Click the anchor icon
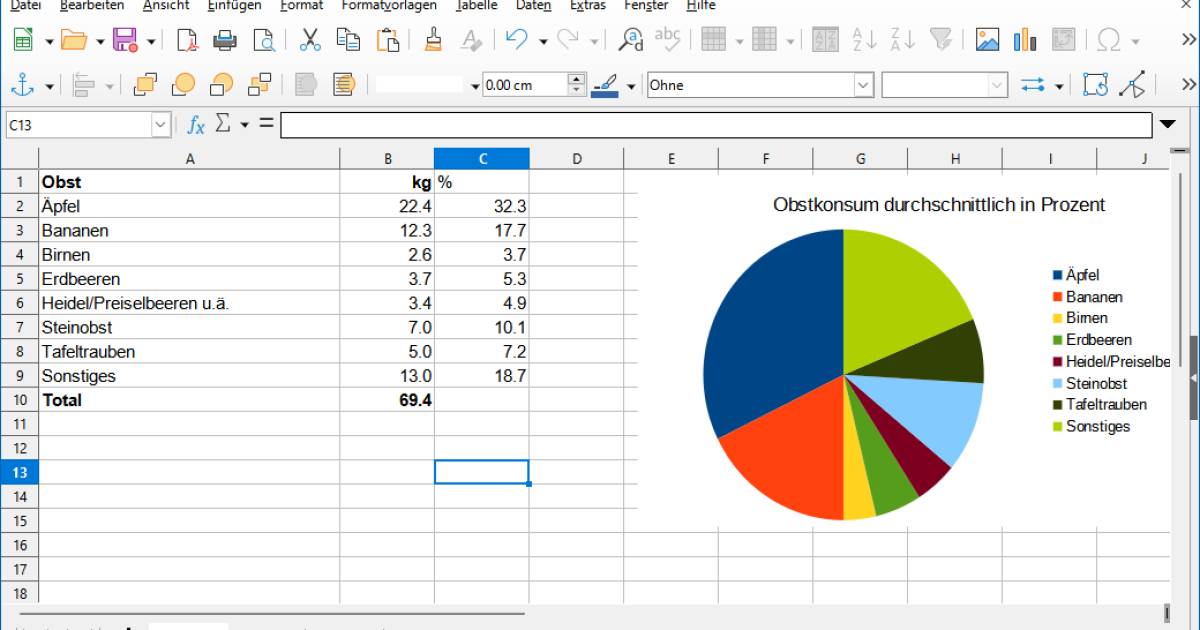 [22, 85]
